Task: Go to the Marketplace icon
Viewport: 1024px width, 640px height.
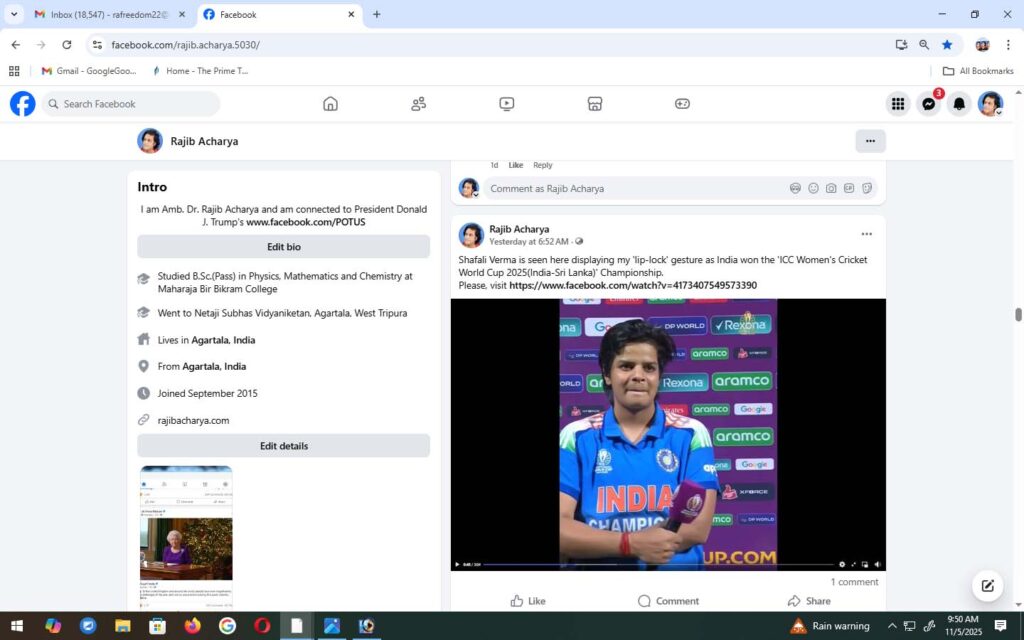Action: click(x=594, y=104)
